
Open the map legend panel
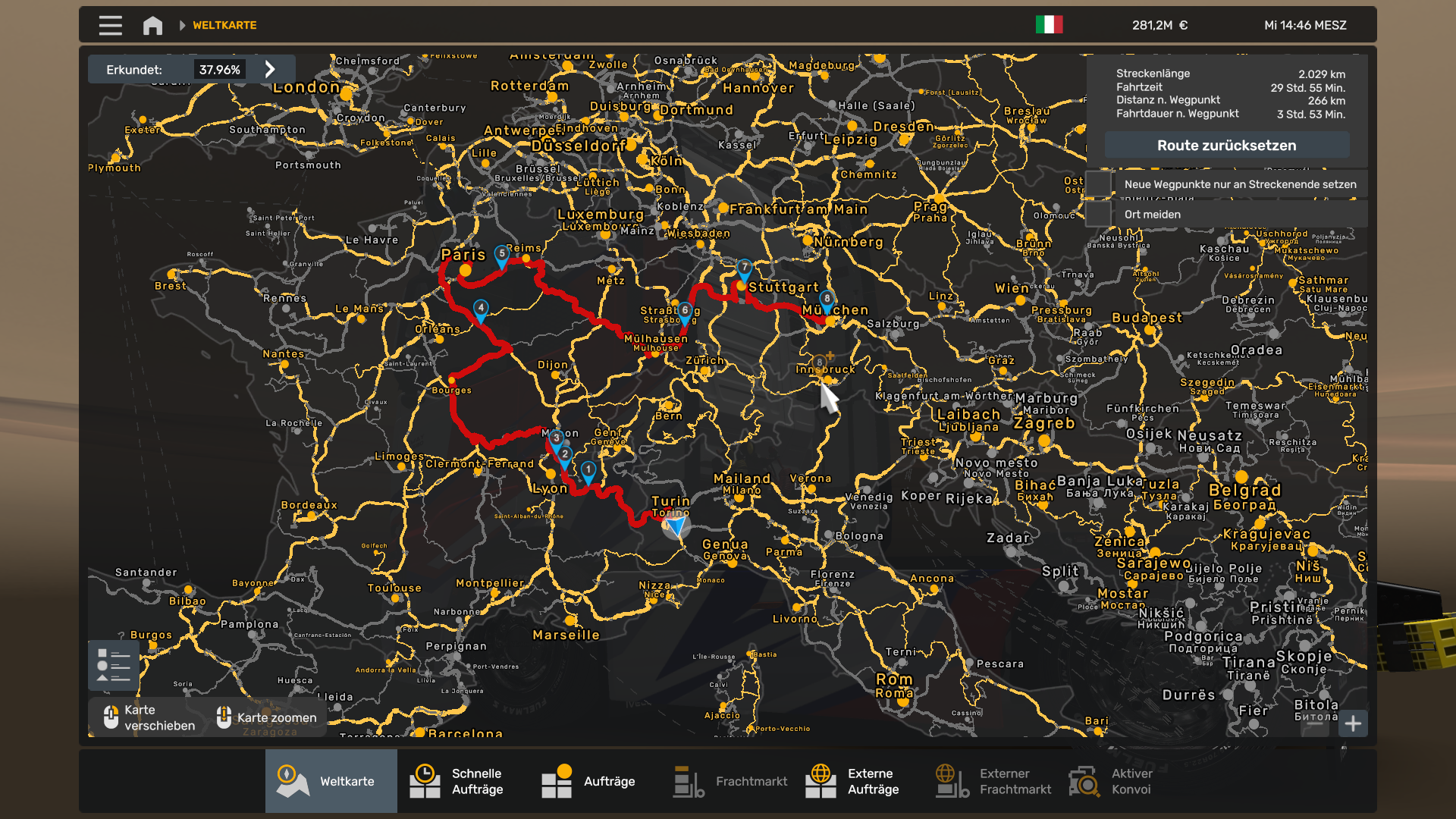113,665
